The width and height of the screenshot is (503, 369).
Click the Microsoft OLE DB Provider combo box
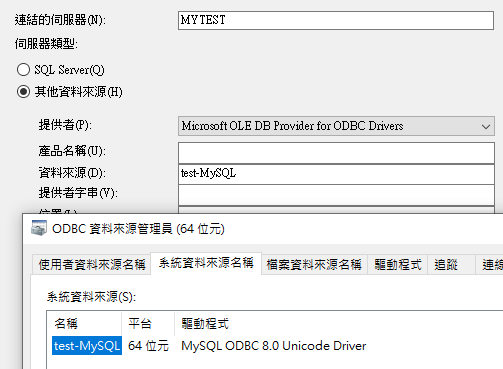[x=336, y=126]
